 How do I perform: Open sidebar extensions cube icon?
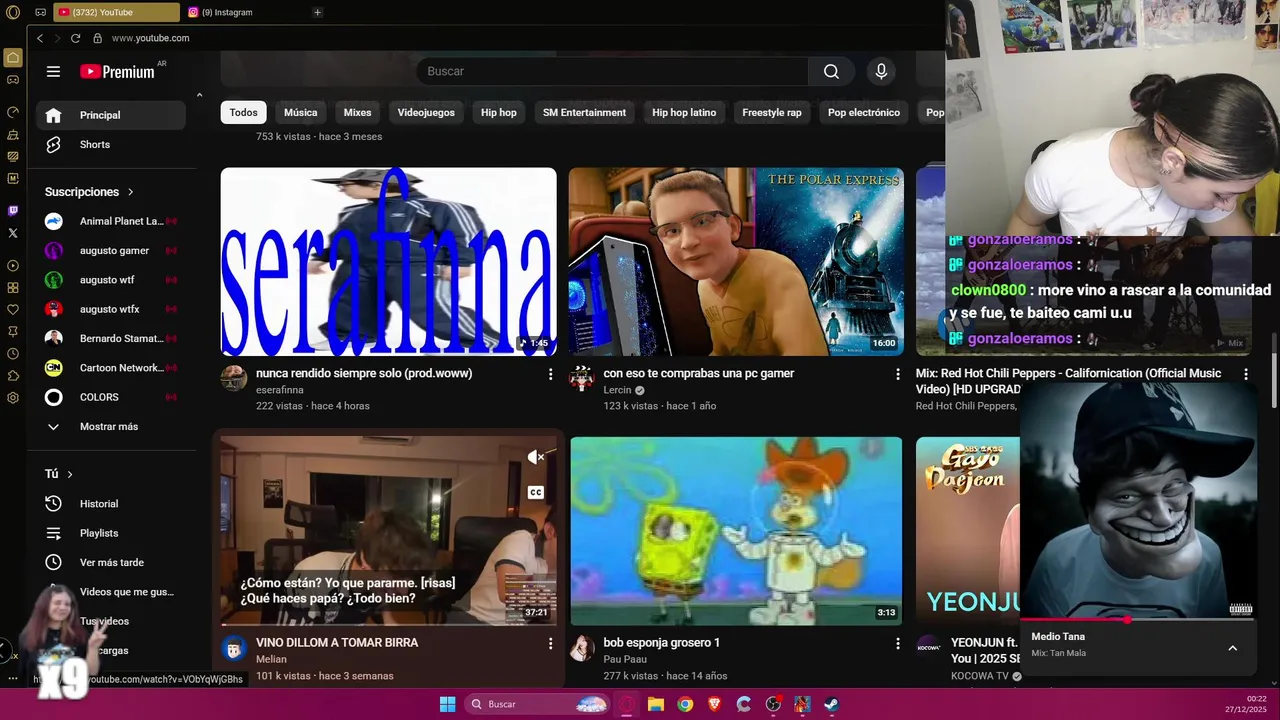(x=13, y=376)
